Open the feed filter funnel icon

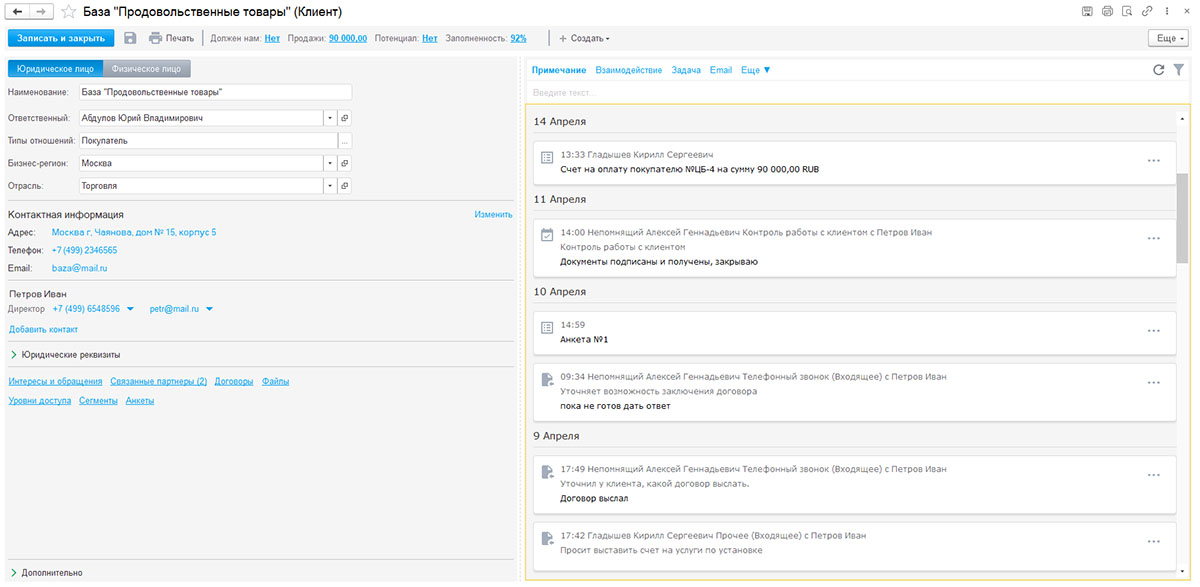coord(1178,70)
